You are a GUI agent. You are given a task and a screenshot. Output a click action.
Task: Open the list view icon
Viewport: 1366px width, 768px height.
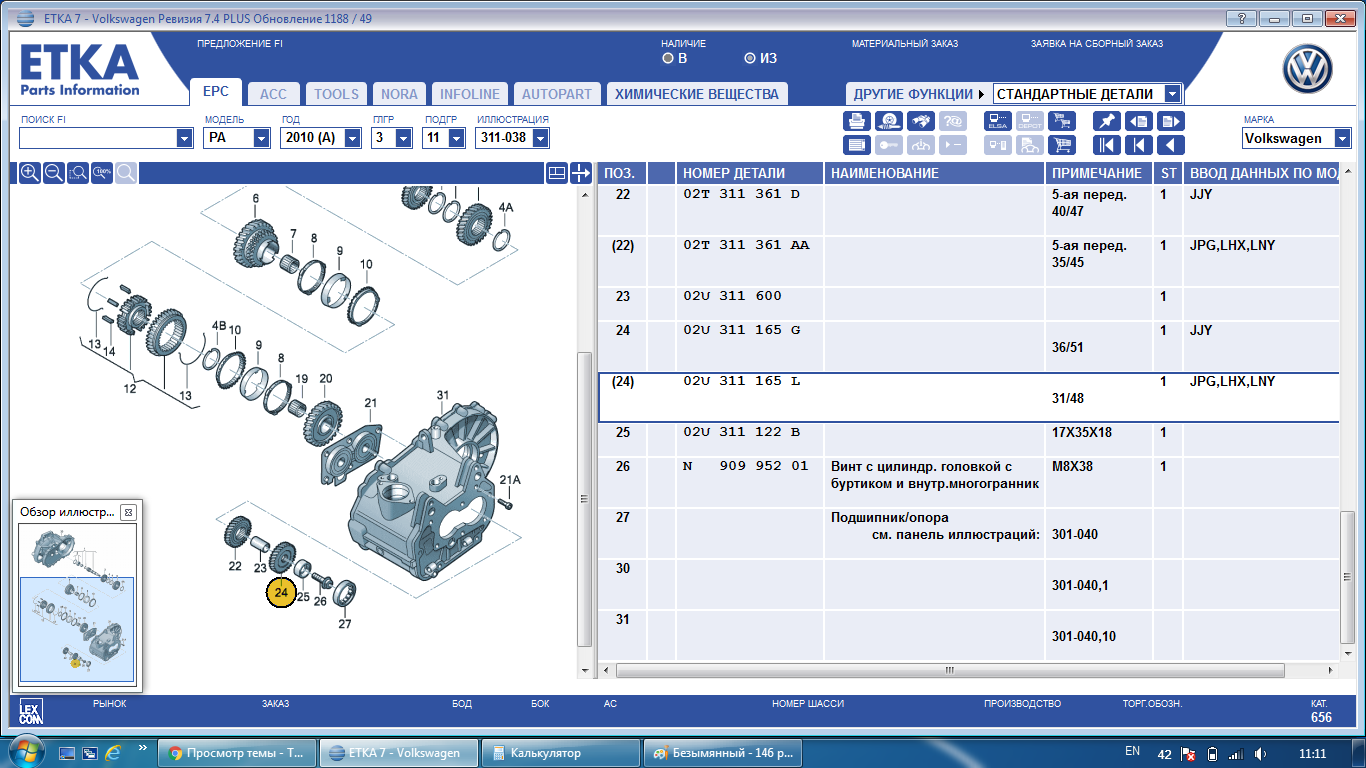coord(857,145)
